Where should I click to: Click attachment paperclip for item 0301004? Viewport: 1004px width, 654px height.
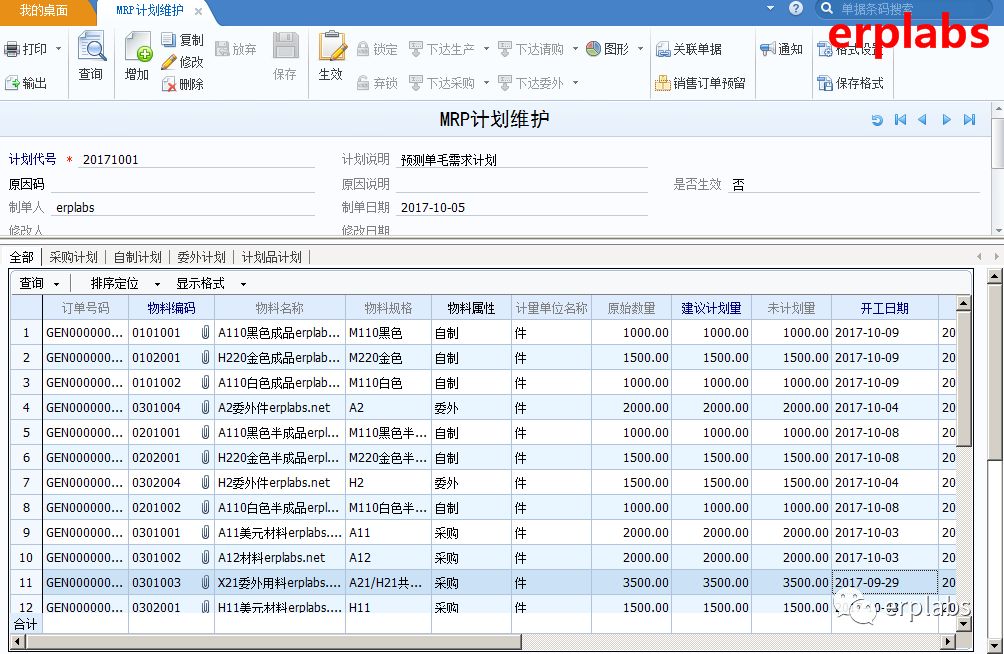click(206, 407)
